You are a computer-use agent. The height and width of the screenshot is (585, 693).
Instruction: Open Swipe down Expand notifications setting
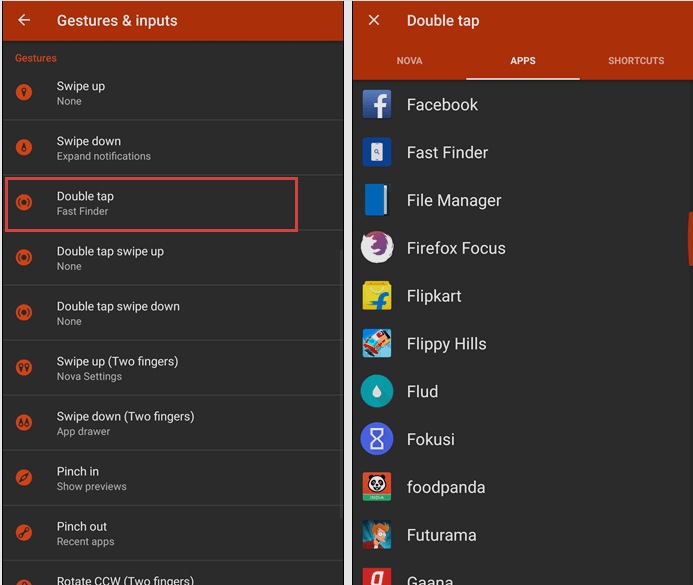click(x=173, y=148)
